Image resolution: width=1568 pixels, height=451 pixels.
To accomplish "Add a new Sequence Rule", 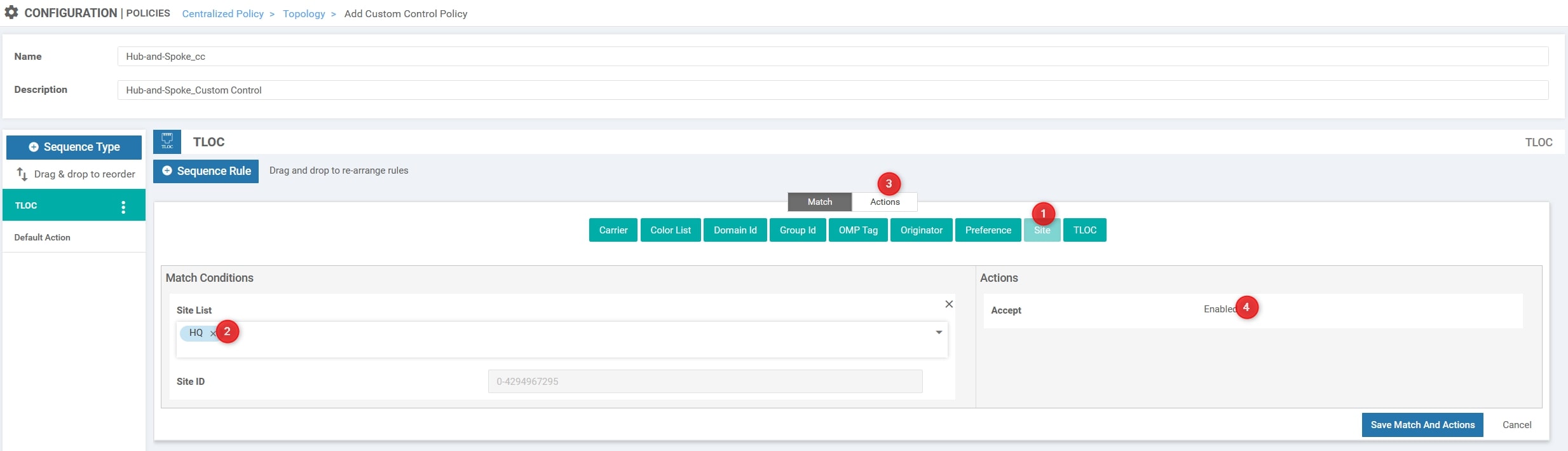I will pyautogui.click(x=206, y=171).
